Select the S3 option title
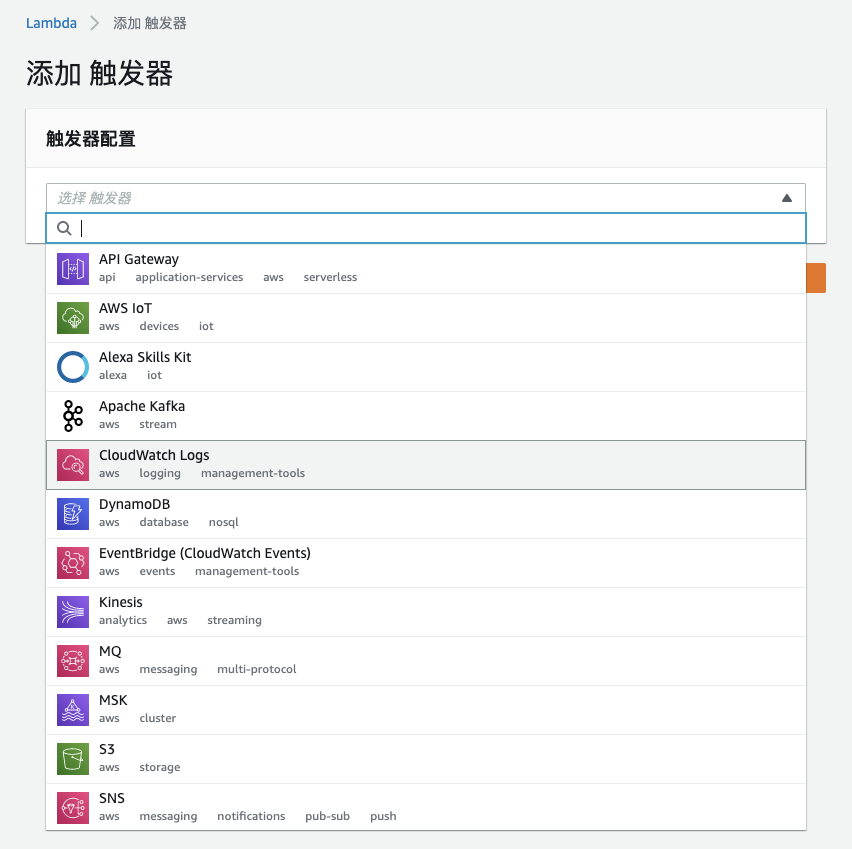 pos(106,749)
